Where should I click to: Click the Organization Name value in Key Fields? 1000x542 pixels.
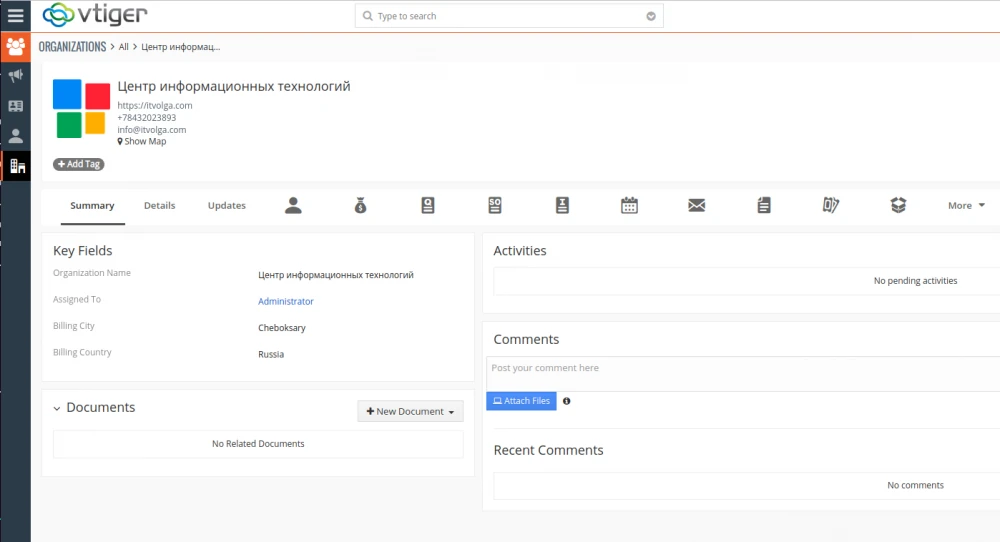coord(336,275)
